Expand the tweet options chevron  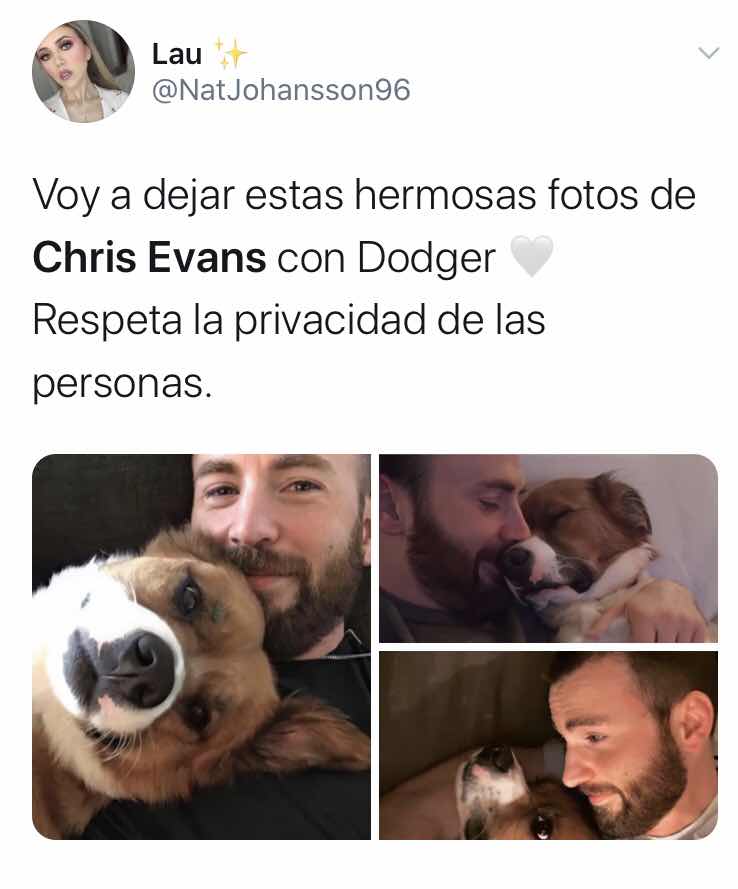pyautogui.click(x=709, y=53)
